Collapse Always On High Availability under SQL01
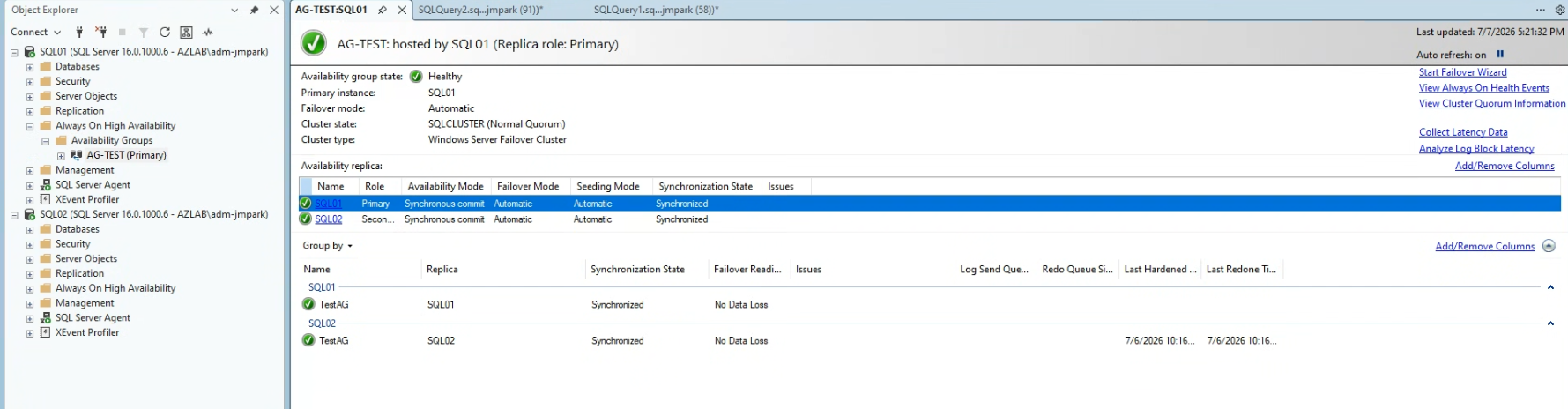 tap(30, 126)
